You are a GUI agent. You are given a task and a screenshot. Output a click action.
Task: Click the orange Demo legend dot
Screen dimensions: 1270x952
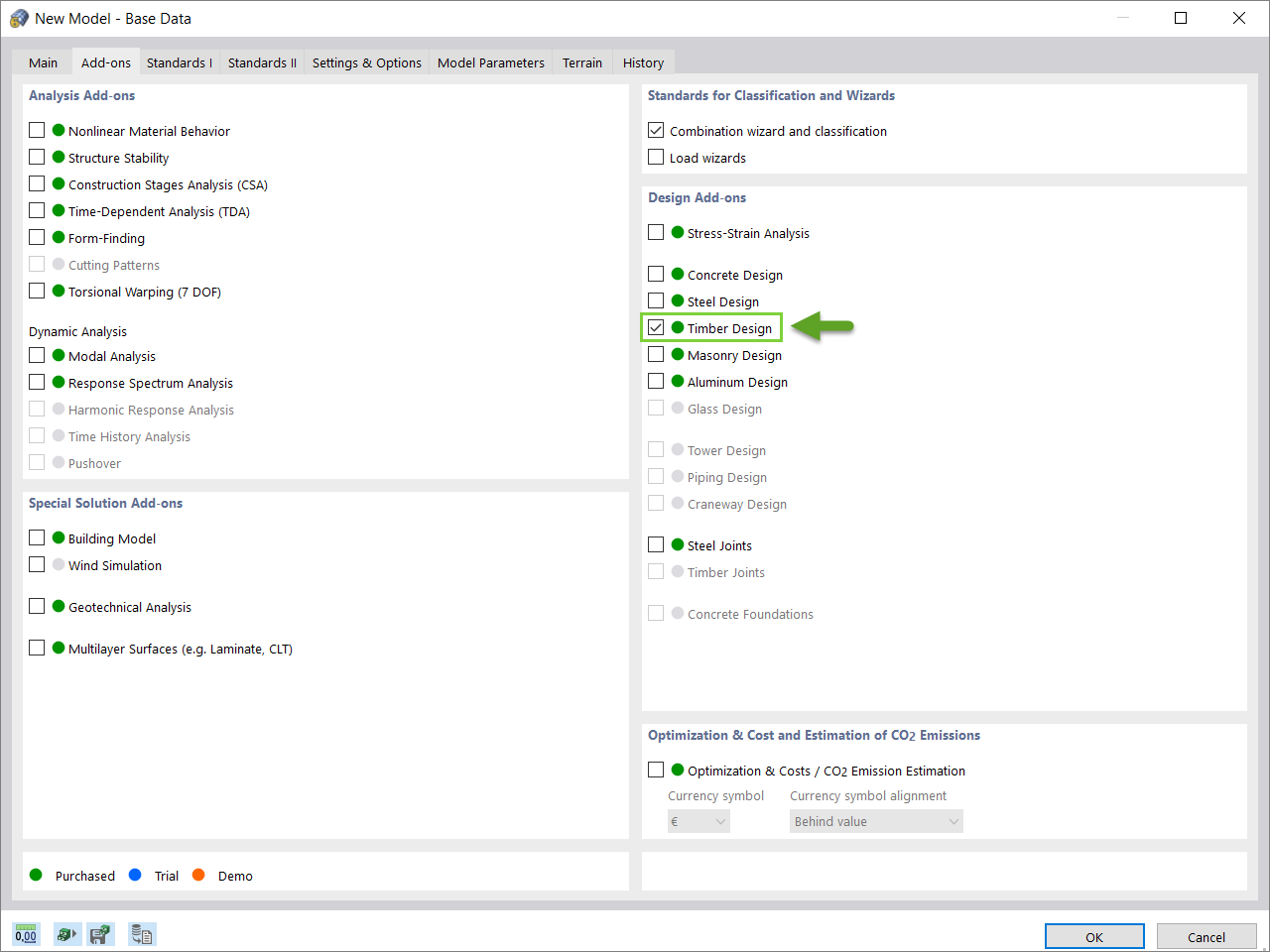(x=198, y=875)
